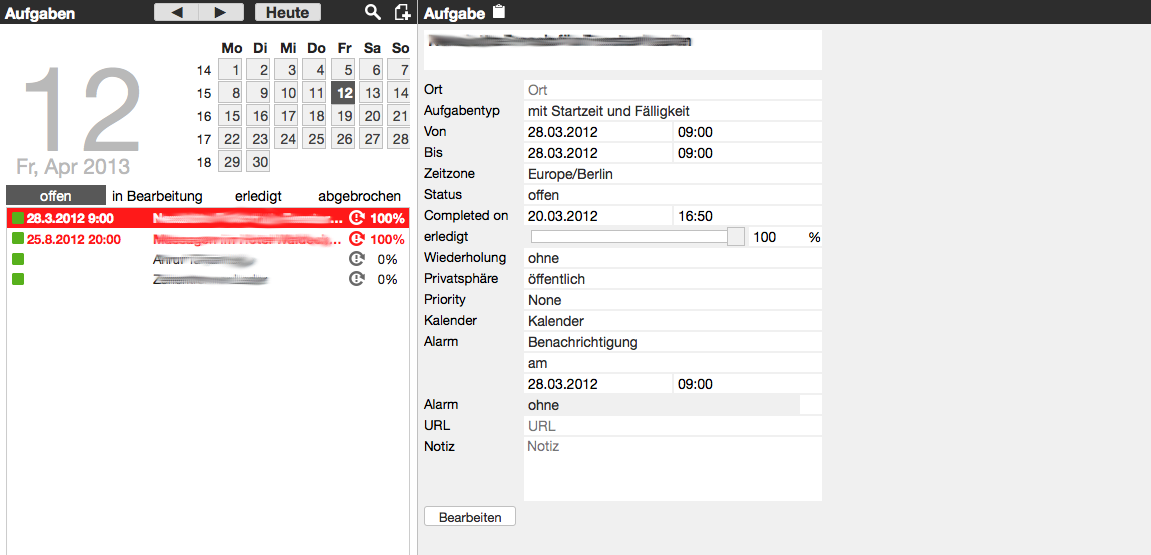Viewport: 1151px width, 555px height.
Task: Switch to the in Bearbeitung tab
Action: [157, 196]
